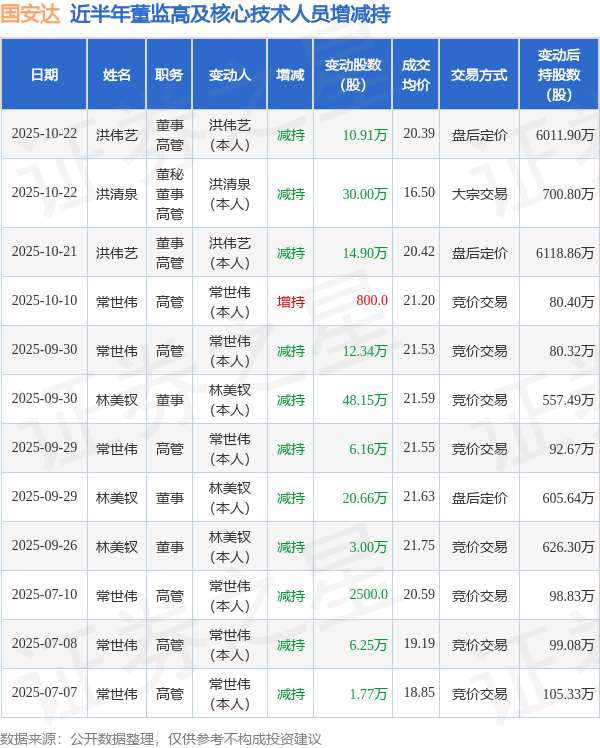Click the 2025-10-21 date cell
600x748 pixels.
click(44, 252)
